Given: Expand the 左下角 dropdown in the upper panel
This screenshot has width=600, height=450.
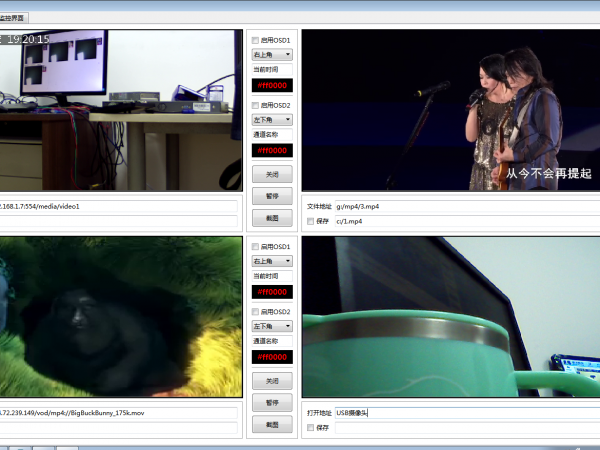Looking at the screenshot, I should [272, 119].
